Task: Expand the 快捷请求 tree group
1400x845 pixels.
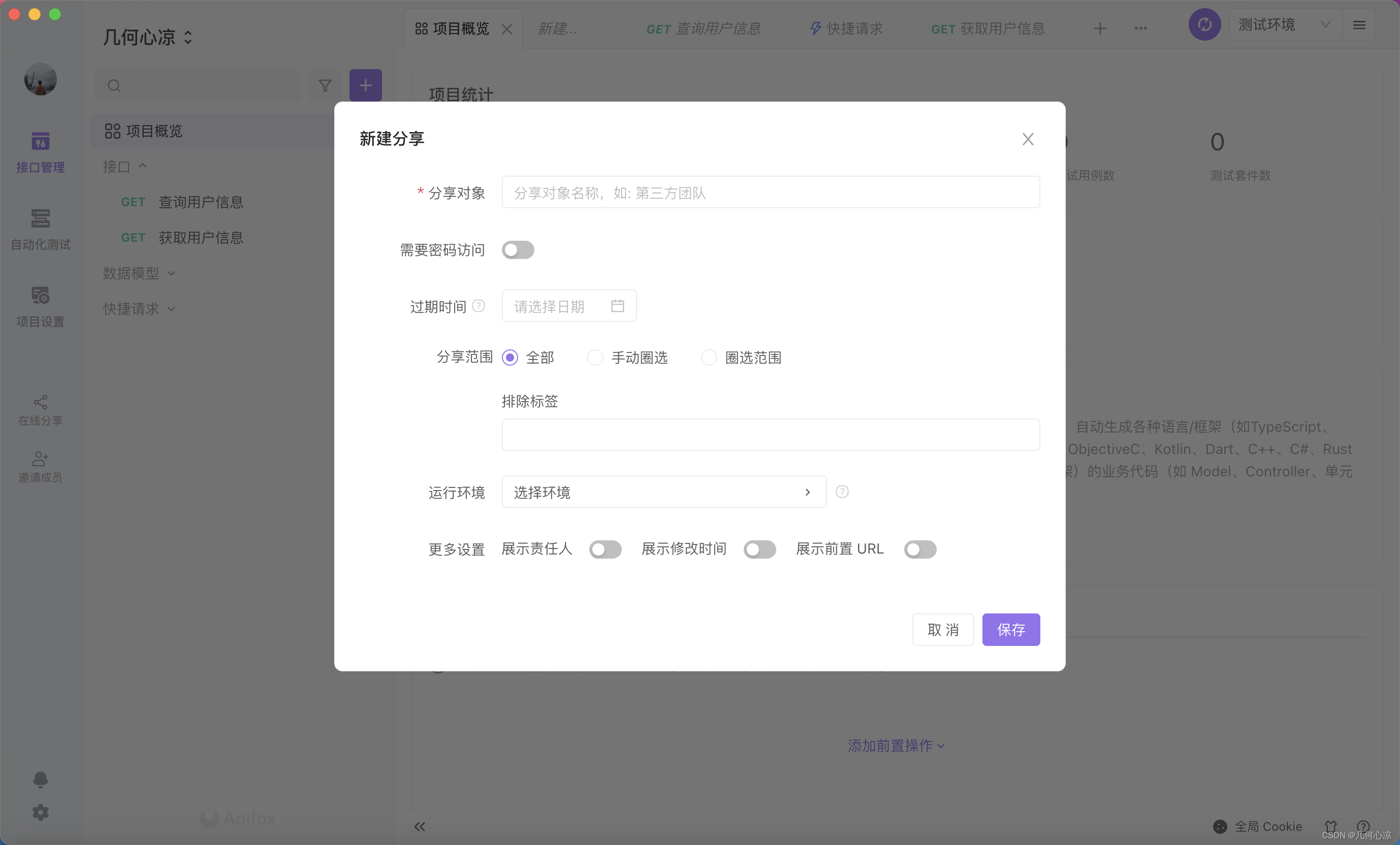Action: point(139,309)
